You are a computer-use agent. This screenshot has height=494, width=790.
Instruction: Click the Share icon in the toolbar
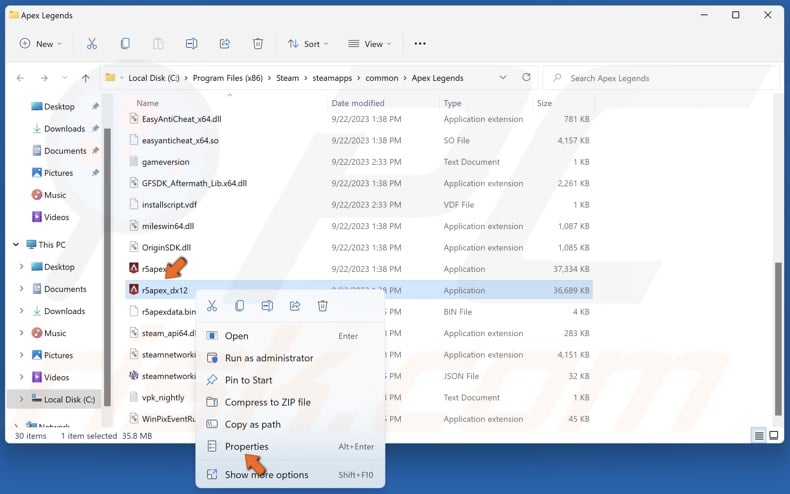[x=225, y=44]
